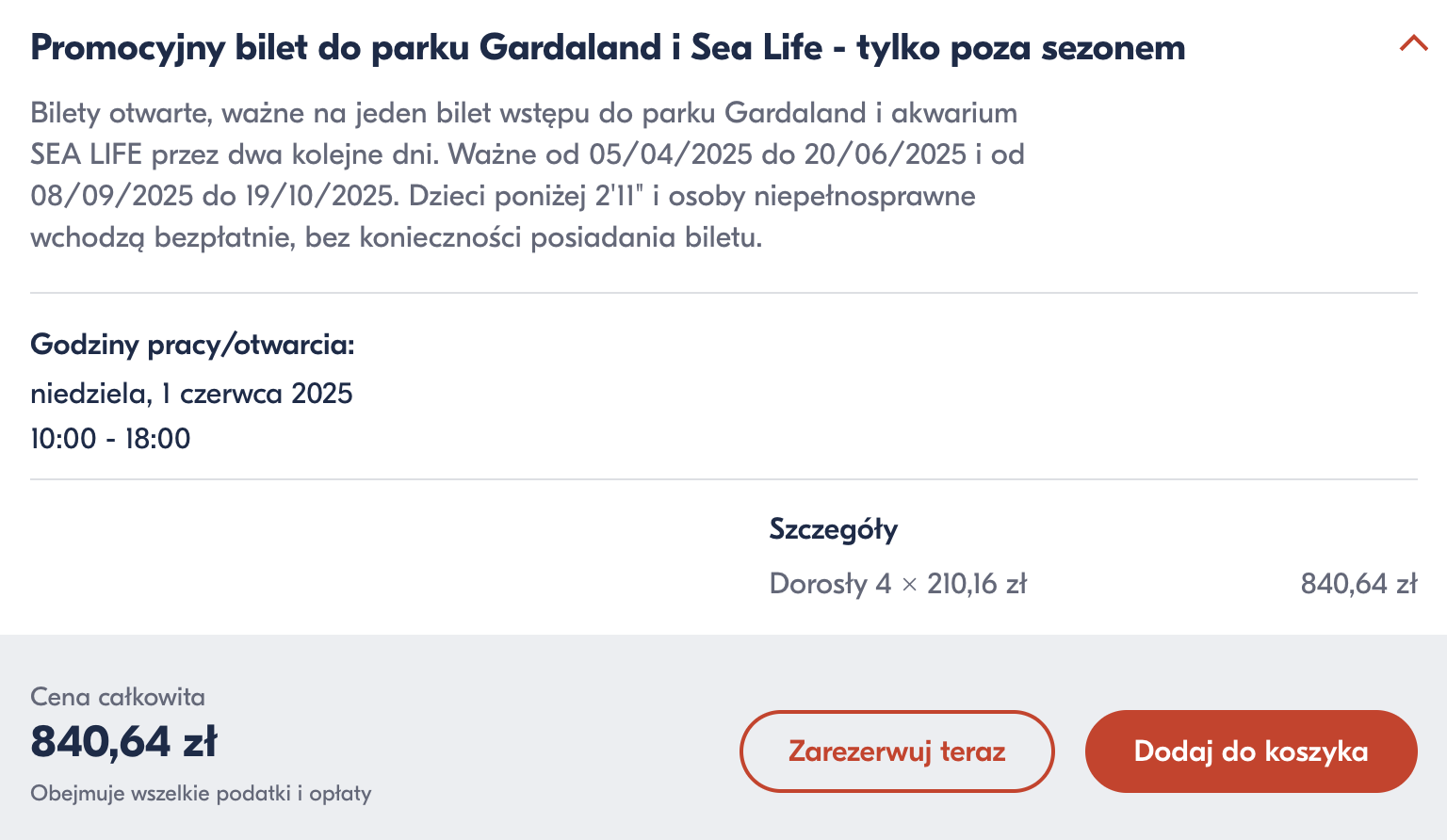Viewport: 1447px width, 840px height.
Task: Click the wchodzą bezpłatnie free entry sentence
Action: coord(396,237)
